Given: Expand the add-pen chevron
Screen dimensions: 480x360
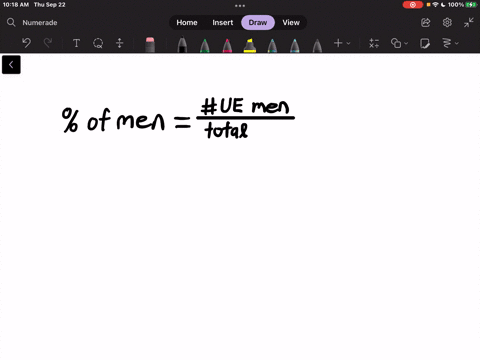Looking at the screenshot, I should [x=348, y=43].
